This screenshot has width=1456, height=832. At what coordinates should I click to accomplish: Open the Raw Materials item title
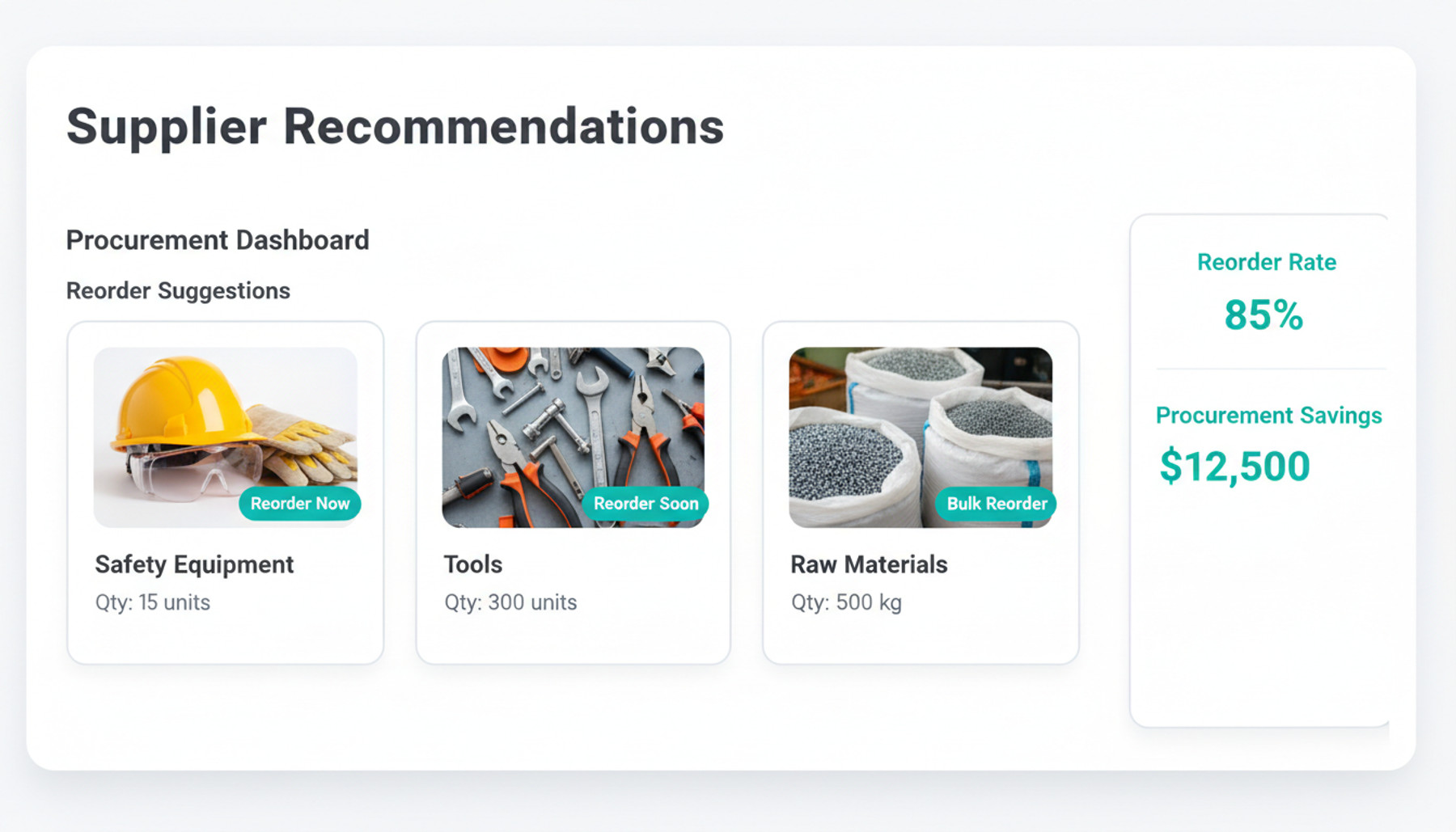[x=869, y=564]
